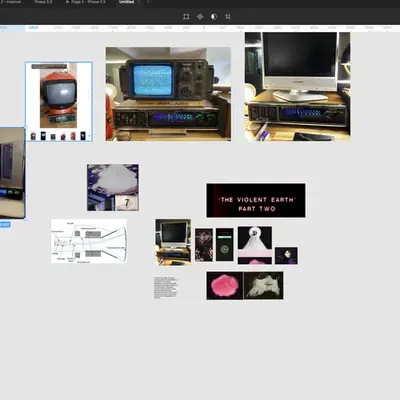
Task: Select 'The Violent Earth Part Two' title card
Action: click(x=256, y=200)
